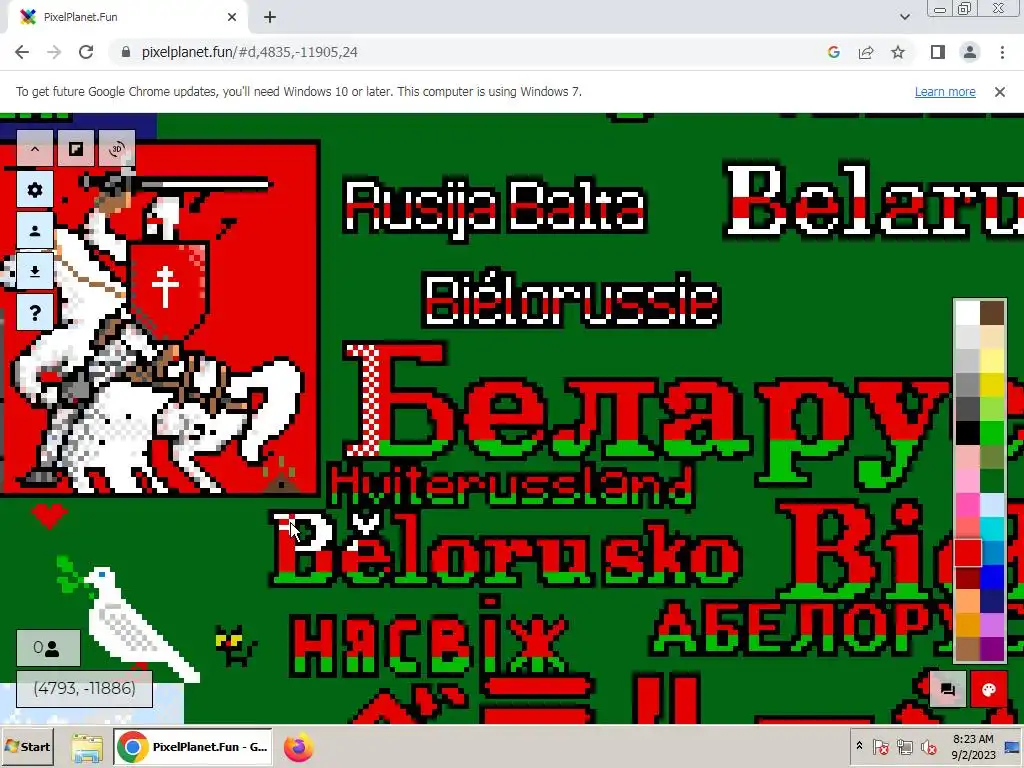Open Google search icon in address bar
Viewport: 1024px width, 768px height.
[x=833, y=52]
